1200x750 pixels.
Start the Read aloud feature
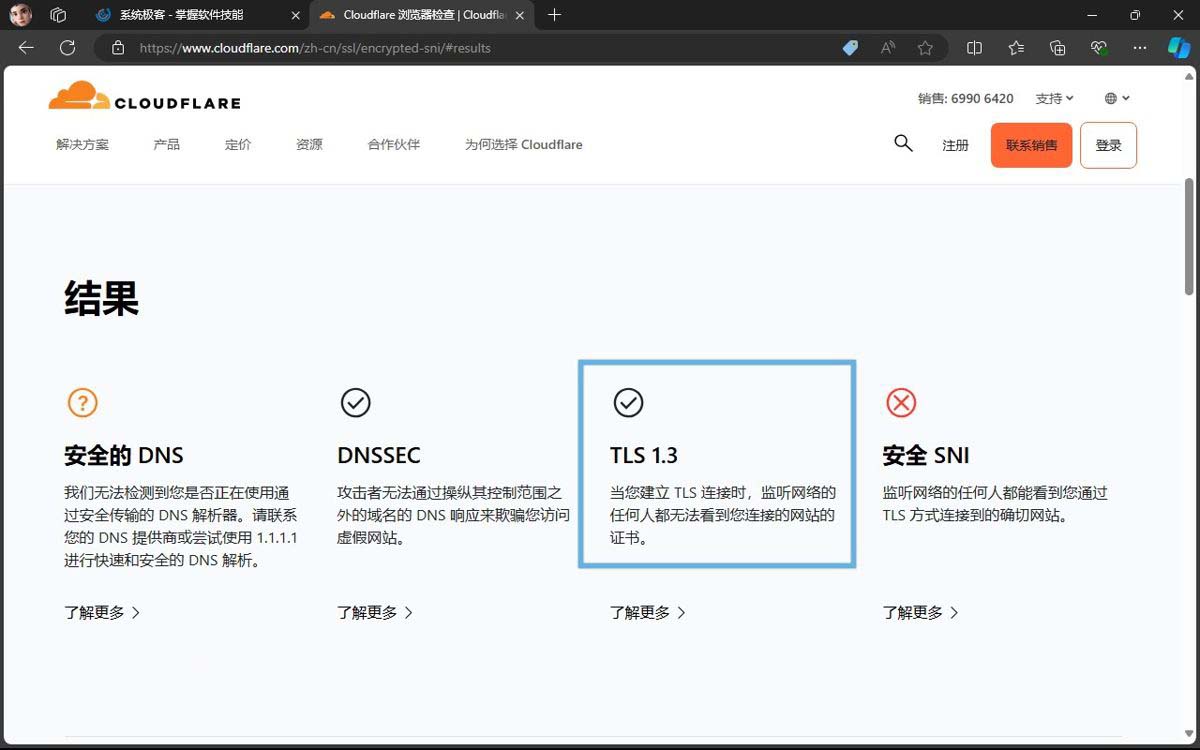(x=888, y=47)
